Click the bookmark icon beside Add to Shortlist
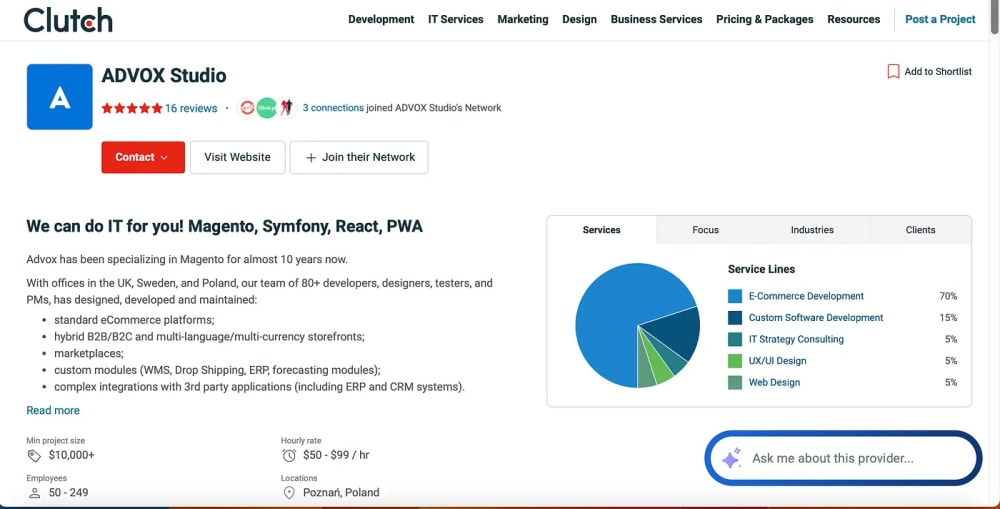Viewport: 1000px width, 509px height. click(893, 71)
